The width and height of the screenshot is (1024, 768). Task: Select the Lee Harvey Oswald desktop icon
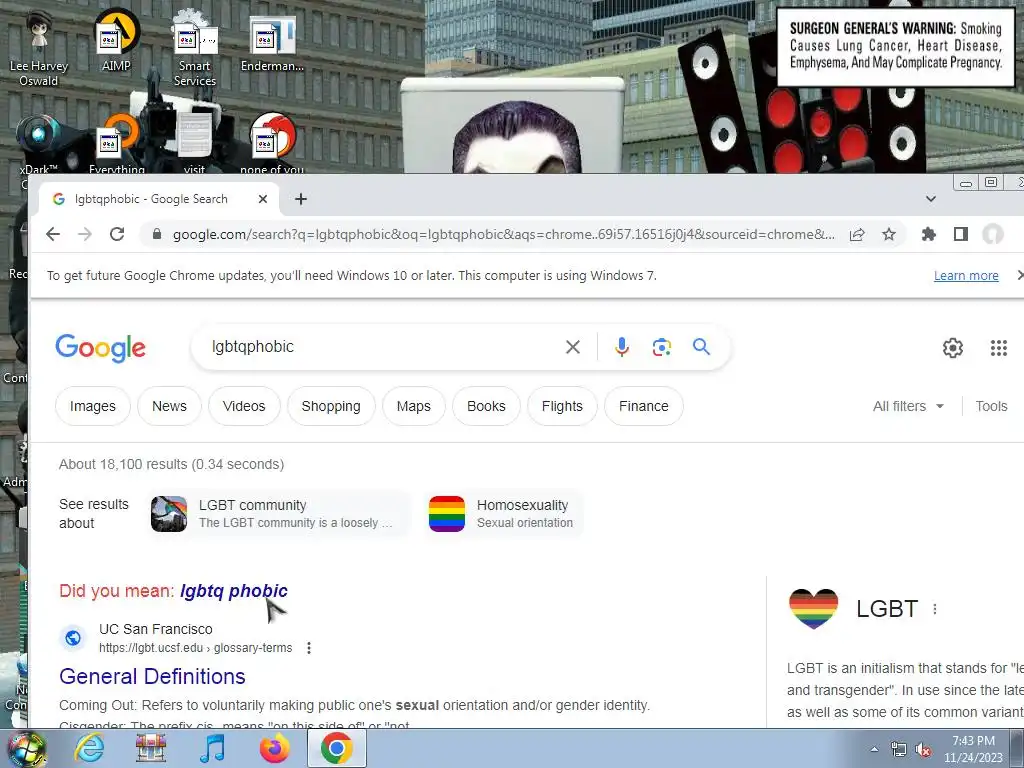point(39,47)
